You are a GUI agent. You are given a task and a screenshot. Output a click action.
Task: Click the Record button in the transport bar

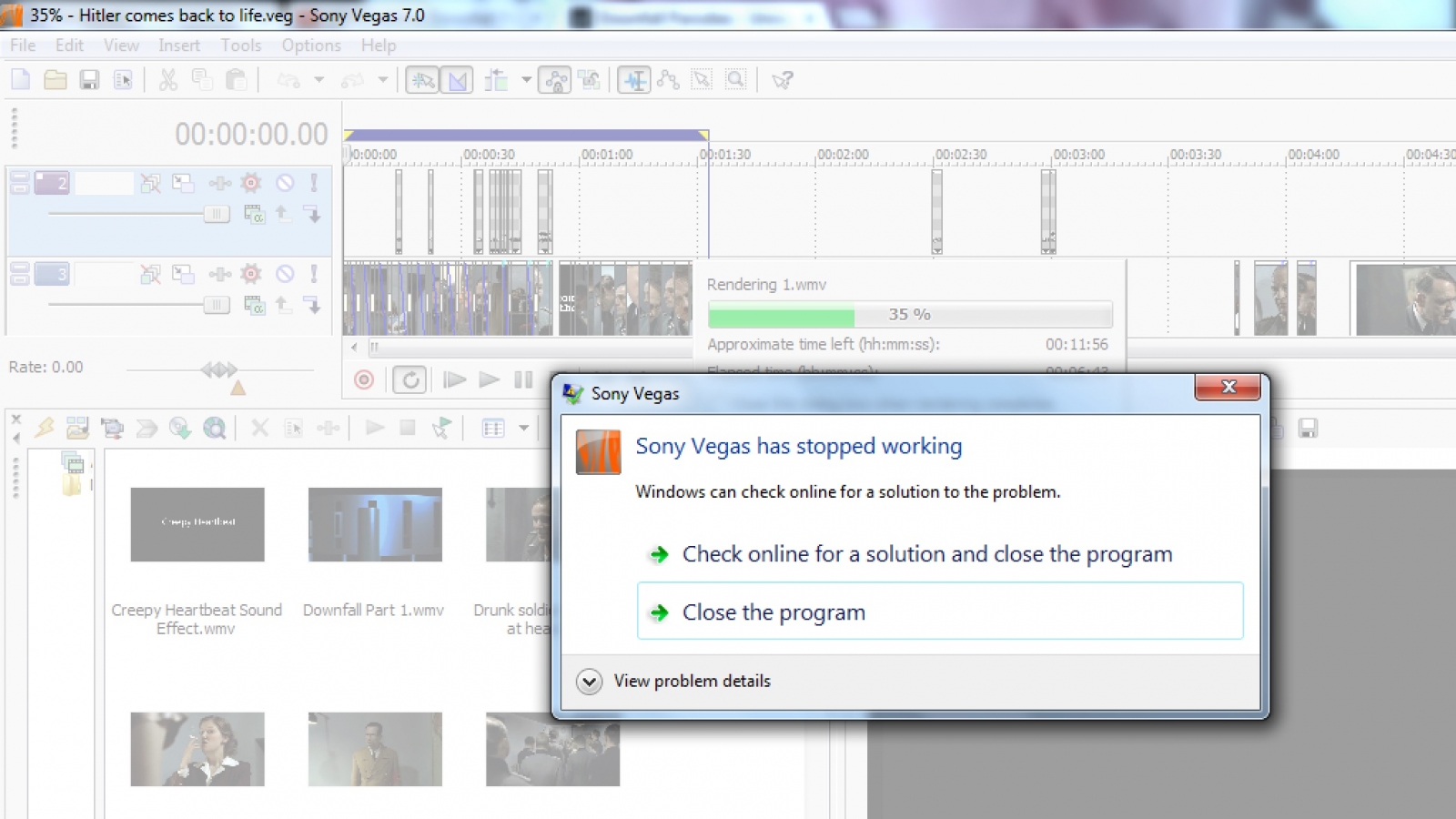[x=364, y=379]
